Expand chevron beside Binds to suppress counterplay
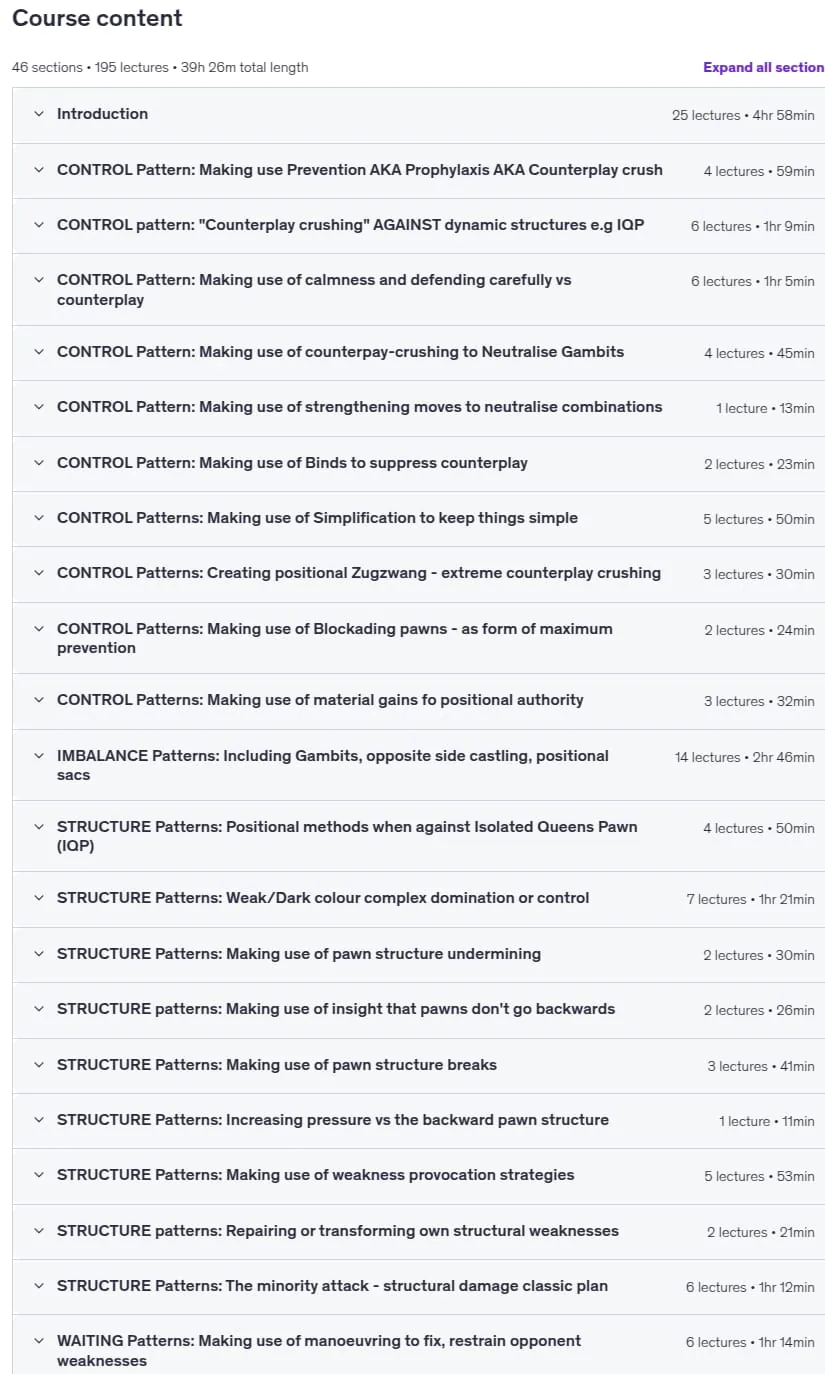Screen dimensions: 825x1374 coord(39,463)
